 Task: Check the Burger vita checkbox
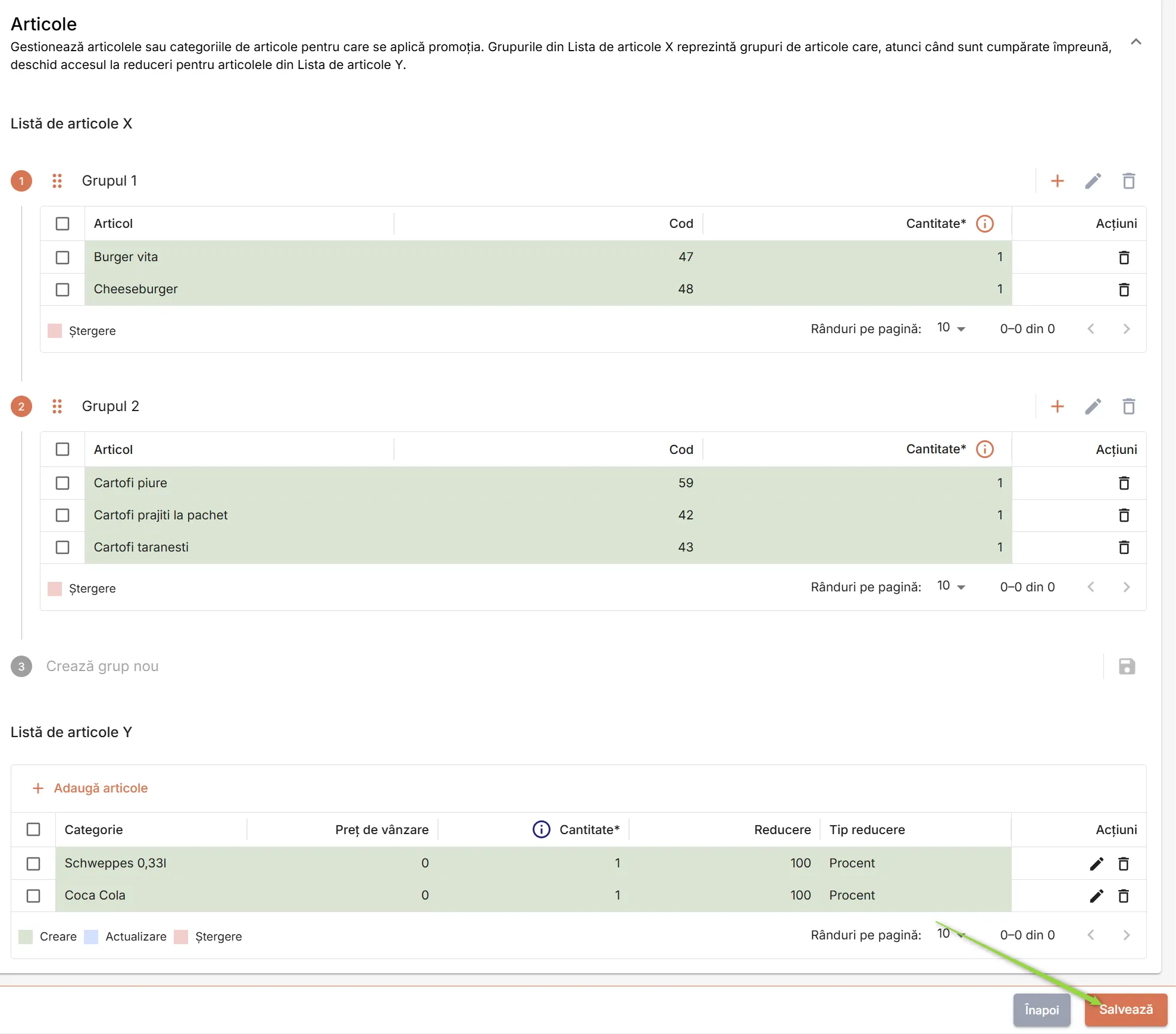[62, 257]
